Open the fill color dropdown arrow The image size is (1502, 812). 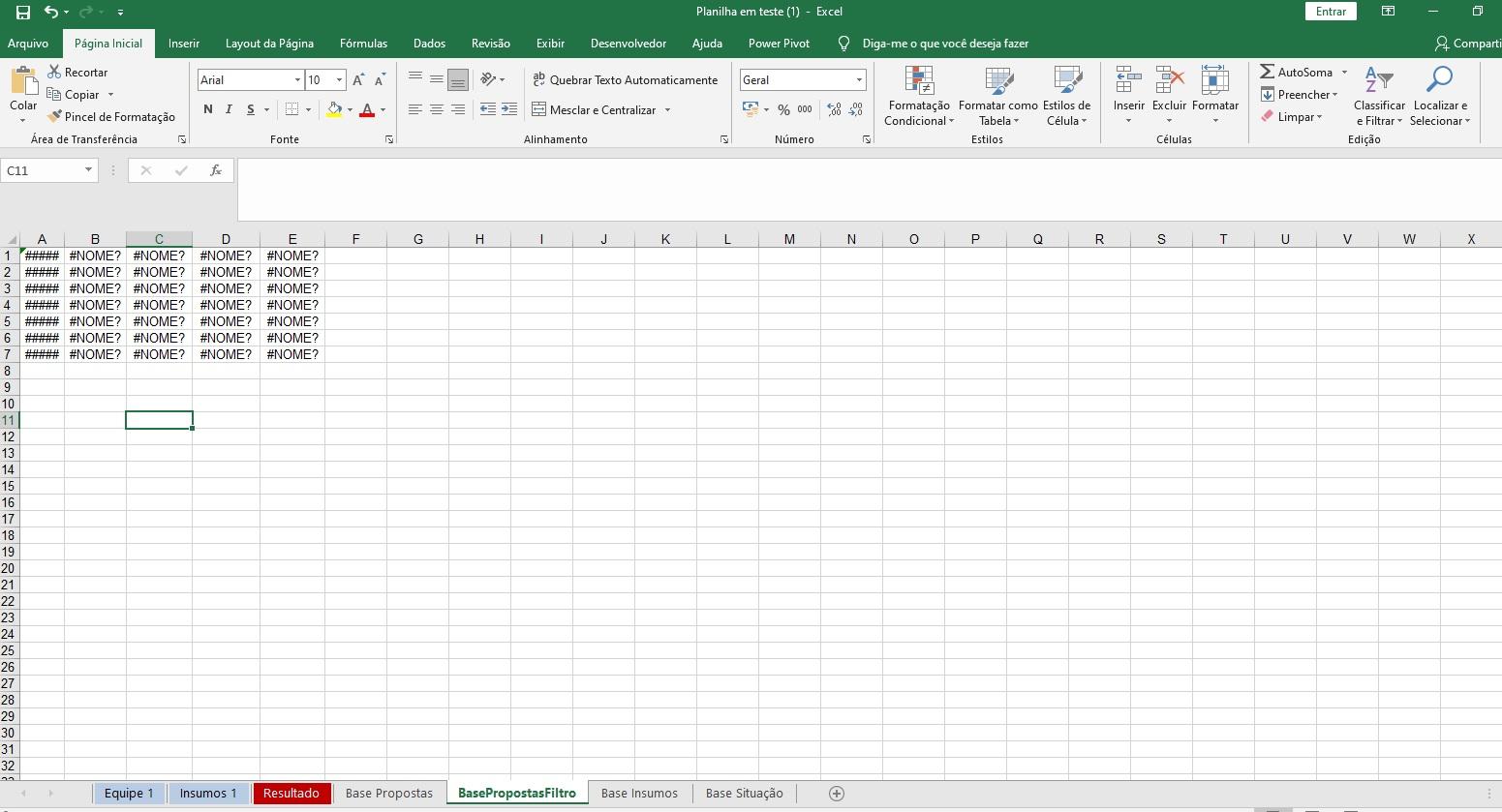point(350,110)
